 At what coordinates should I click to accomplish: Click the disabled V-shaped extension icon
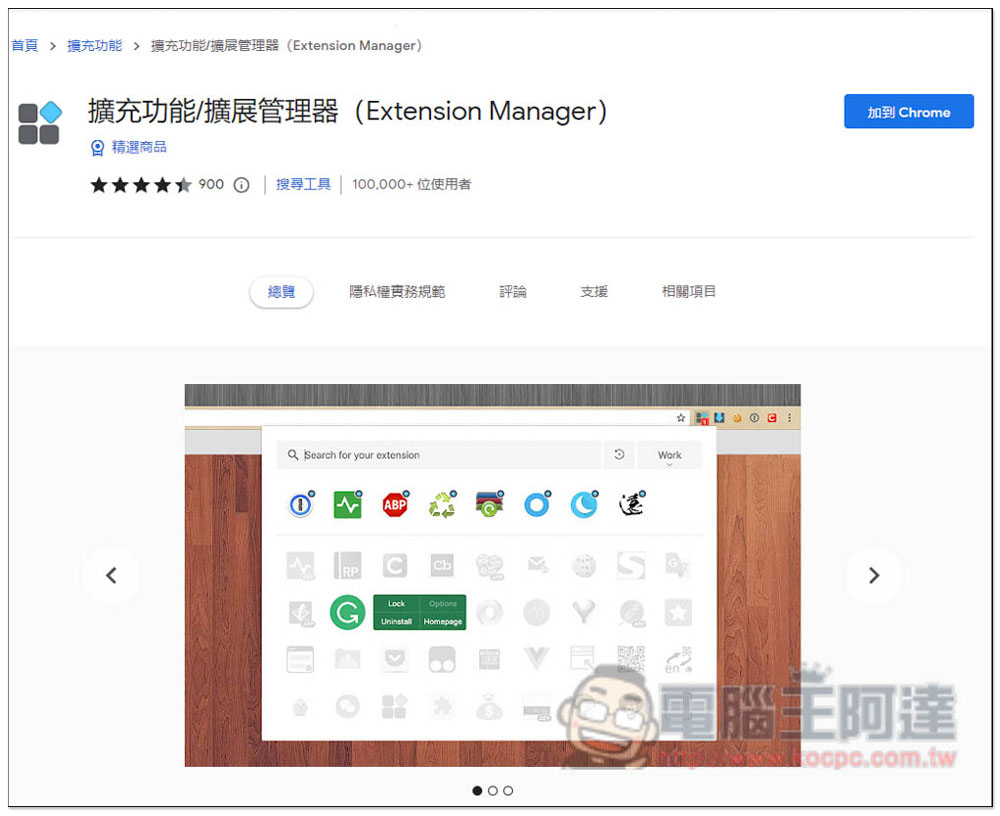536,658
